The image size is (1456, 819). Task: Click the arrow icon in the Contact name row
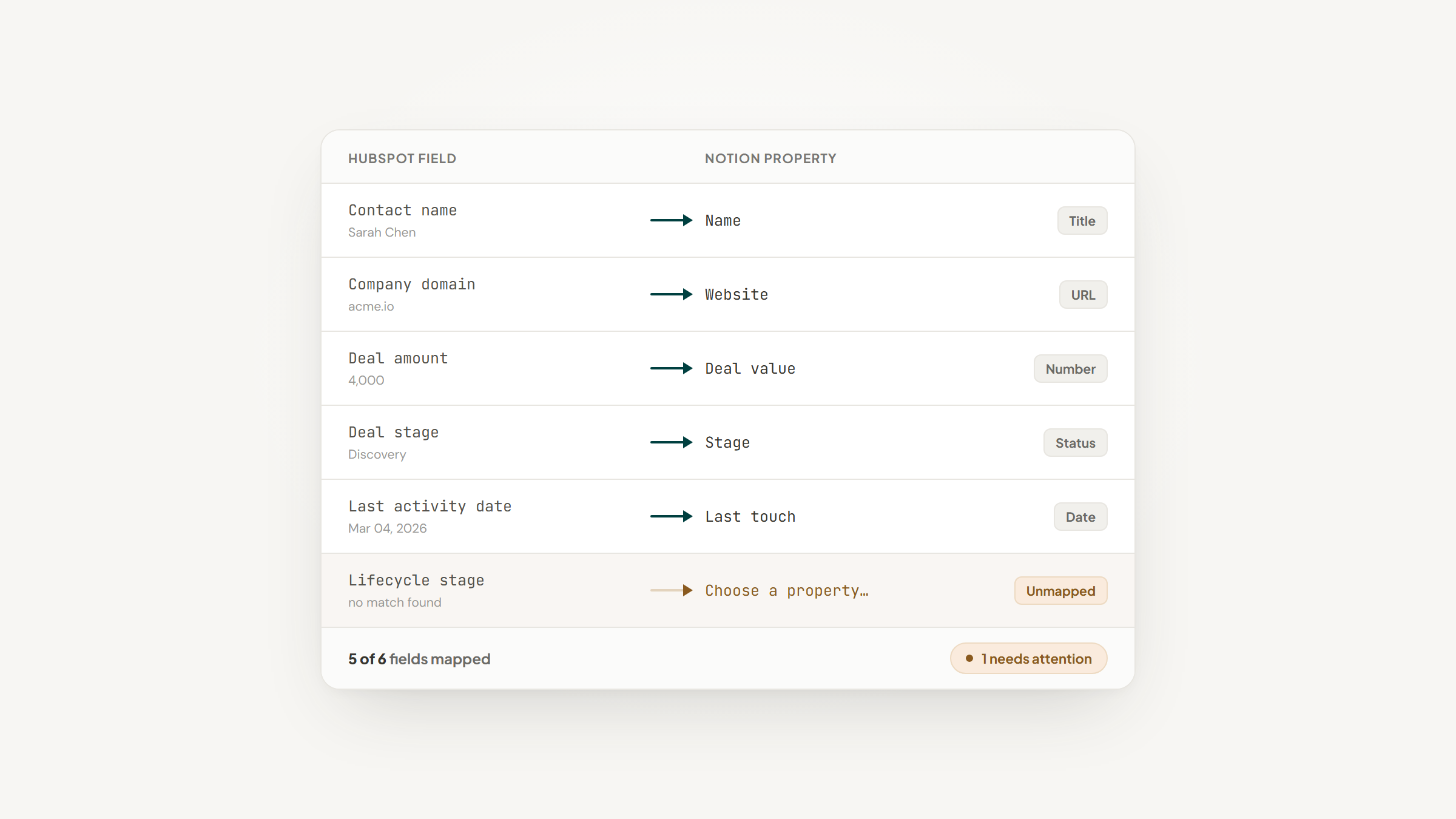tap(671, 220)
